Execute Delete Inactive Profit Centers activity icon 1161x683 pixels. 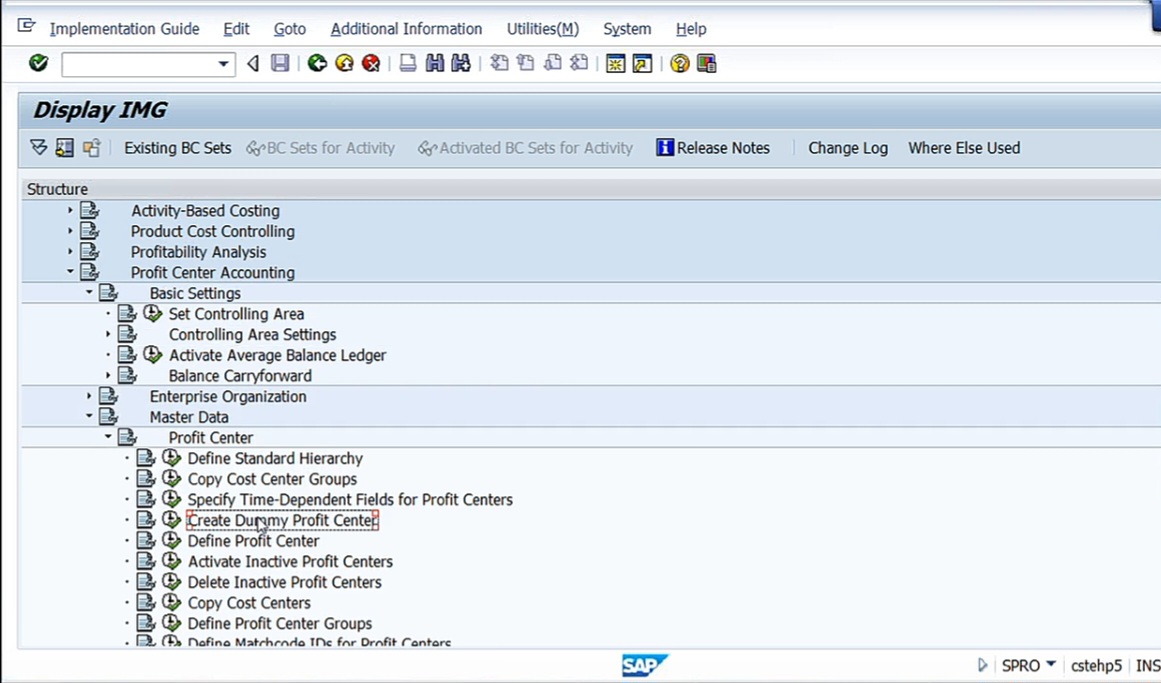point(171,582)
